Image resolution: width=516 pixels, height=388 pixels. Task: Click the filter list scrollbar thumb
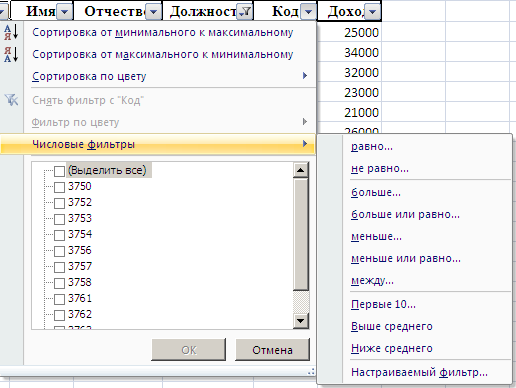(x=301, y=234)
